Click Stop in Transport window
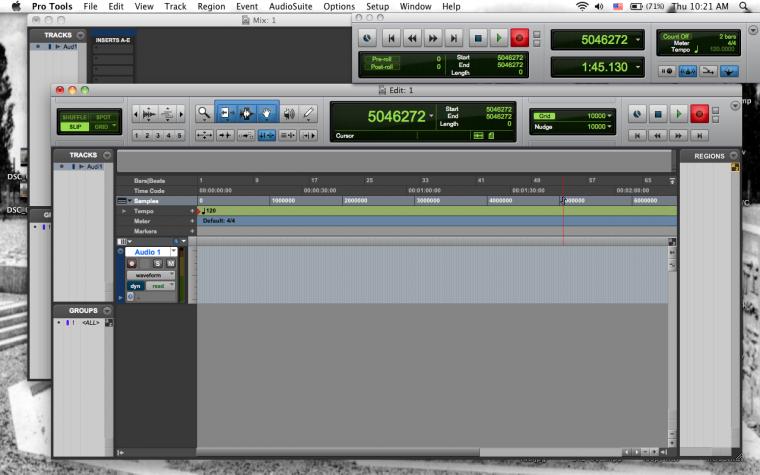The height and width of the screenshot is (475, 760). [x=478, y=38]
